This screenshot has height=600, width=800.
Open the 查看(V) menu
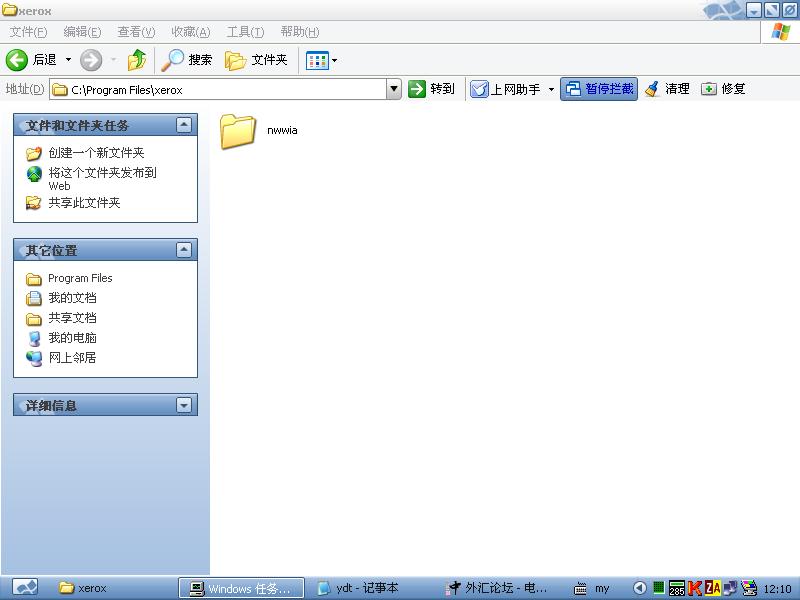tap(136, 32)
